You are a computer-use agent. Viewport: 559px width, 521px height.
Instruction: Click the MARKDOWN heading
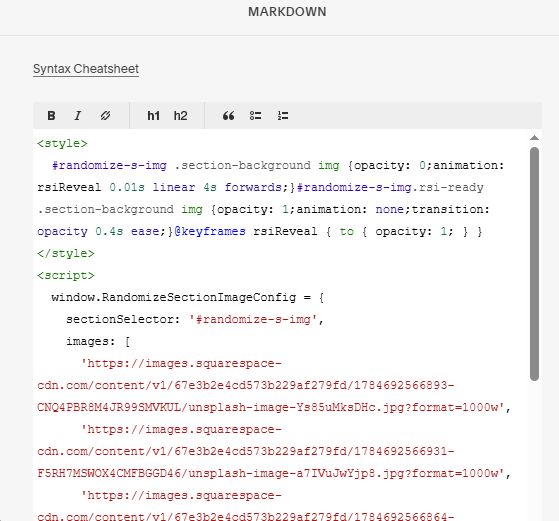point(287,12)
